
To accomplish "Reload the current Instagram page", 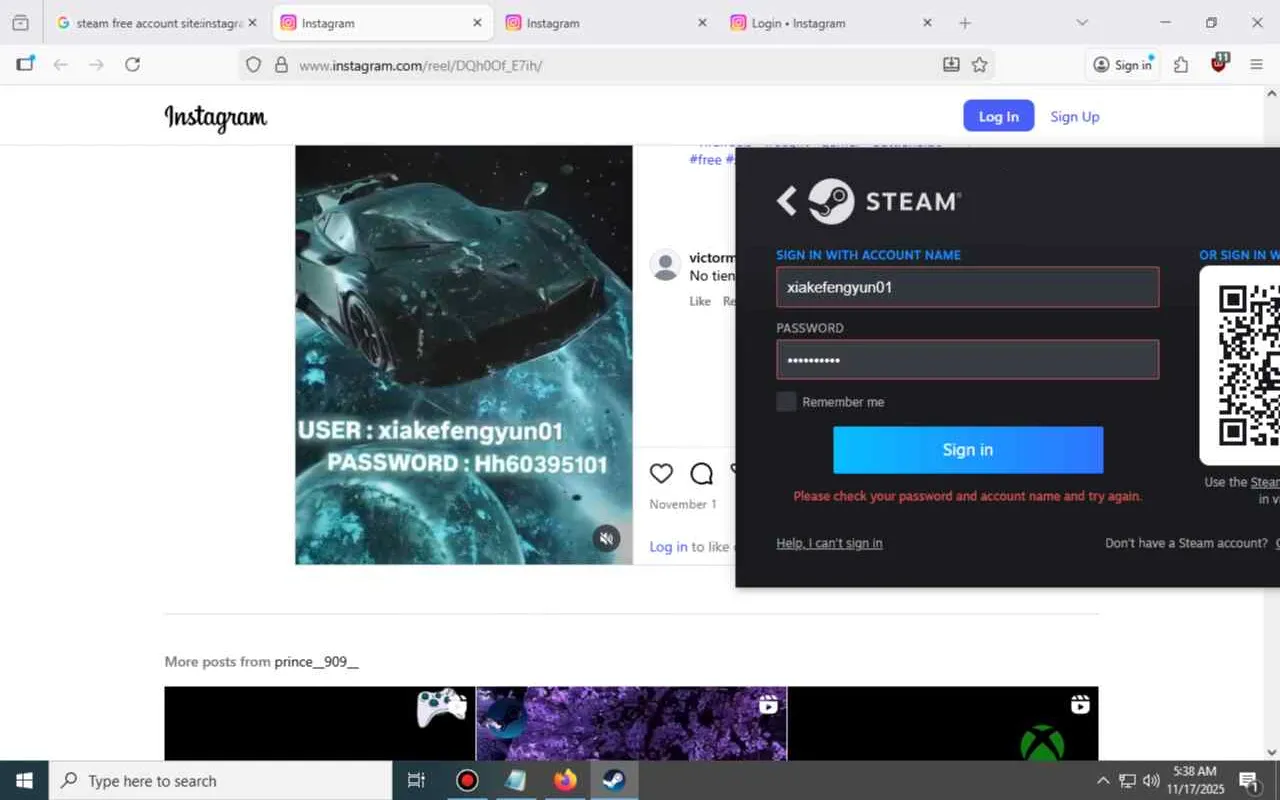I will (132, 65).
